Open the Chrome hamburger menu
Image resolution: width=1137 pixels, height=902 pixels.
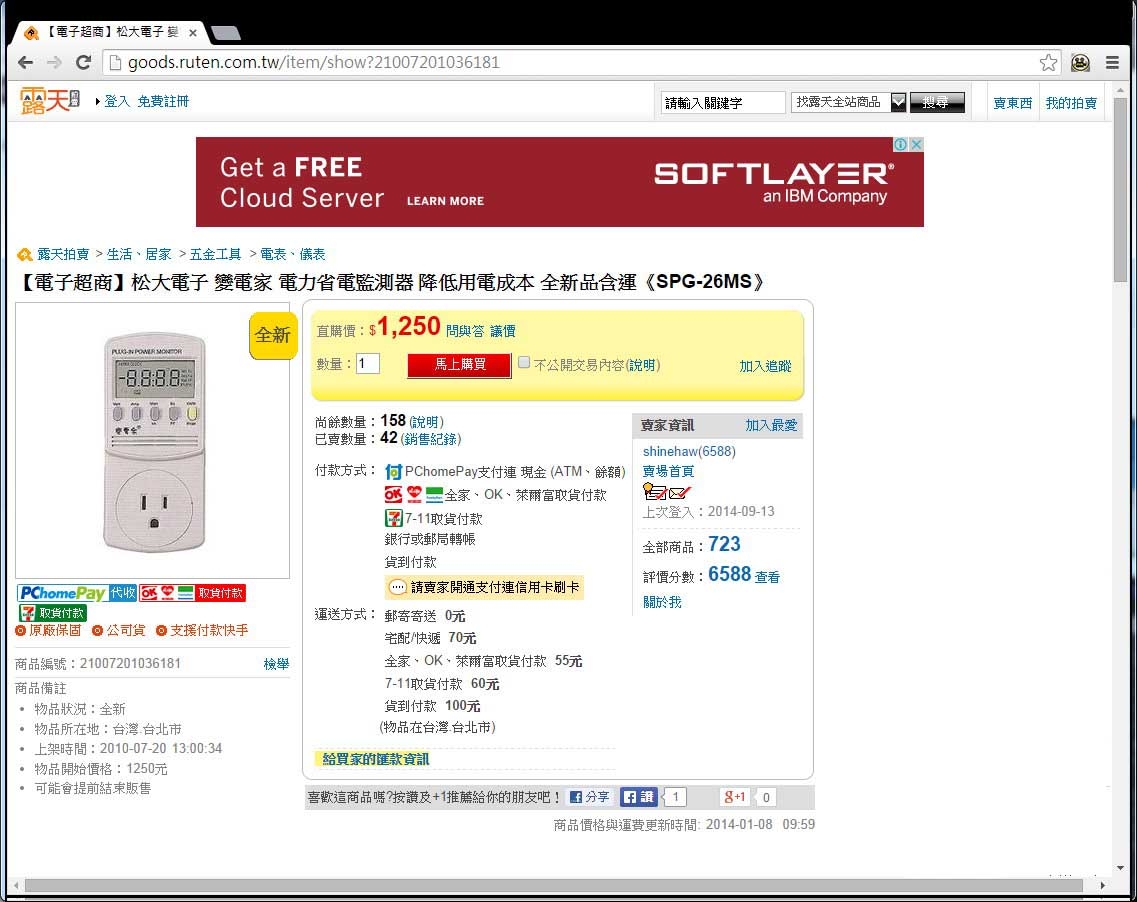(1112, 62)
